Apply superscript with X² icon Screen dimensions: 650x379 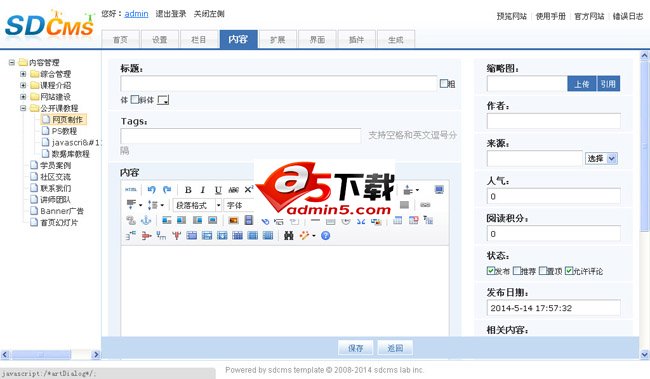pos(248,190)
